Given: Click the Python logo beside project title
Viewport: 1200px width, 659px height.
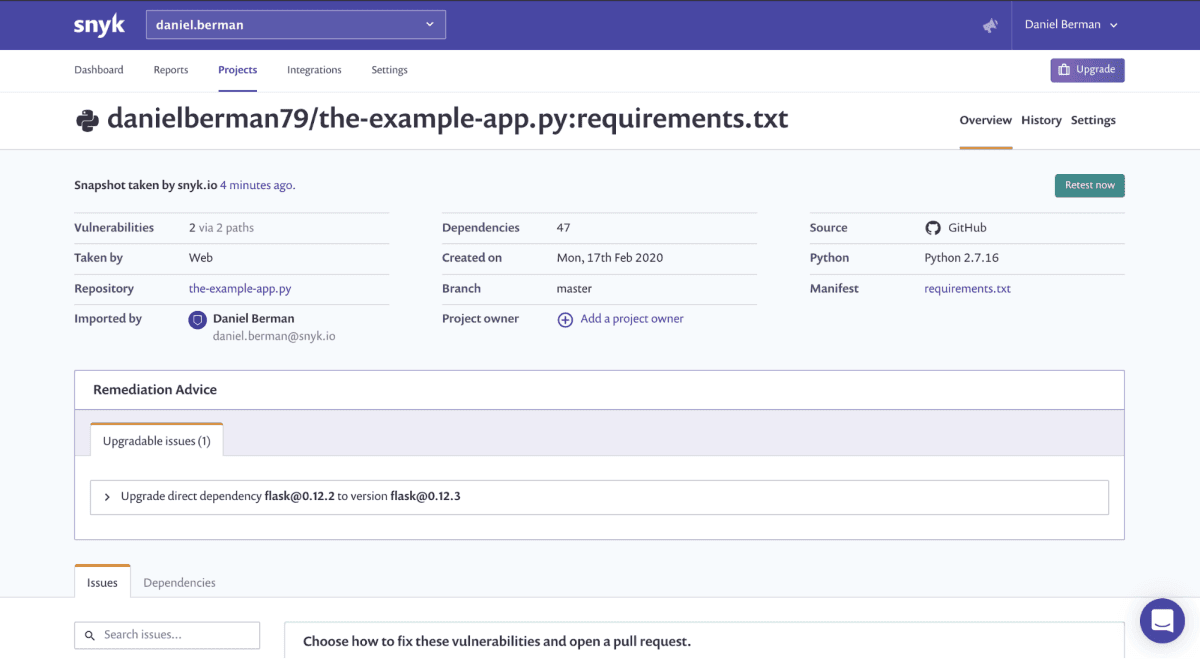Looking at the screenshot, I should point(87,121).
